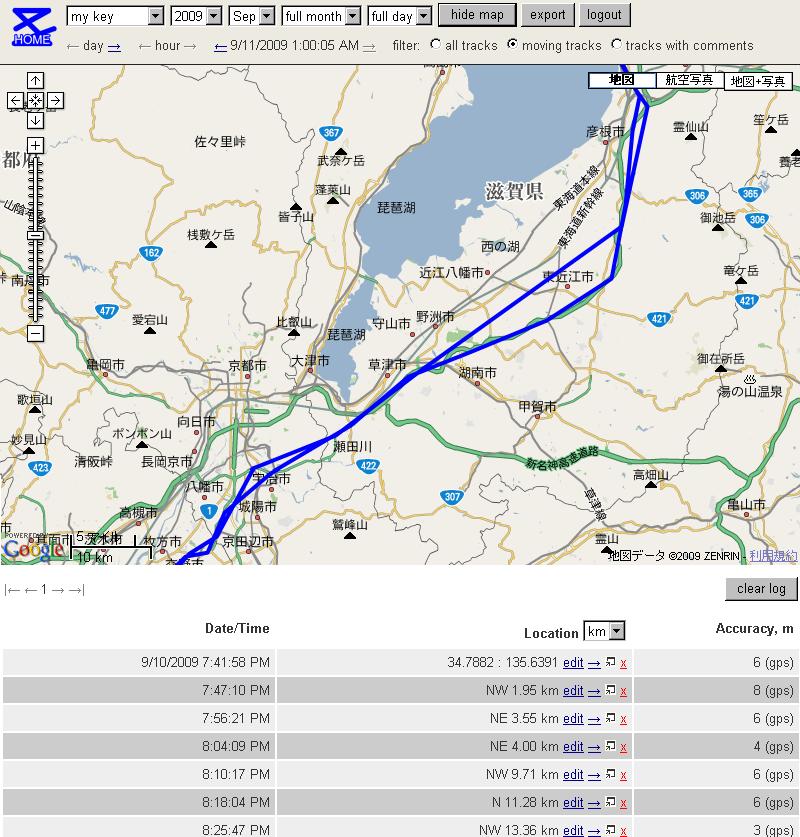The image size is (800, 837).
Task: Click the 9/11/2009 1:00:05 AM timestamp
Action: (x=294, y=45)
